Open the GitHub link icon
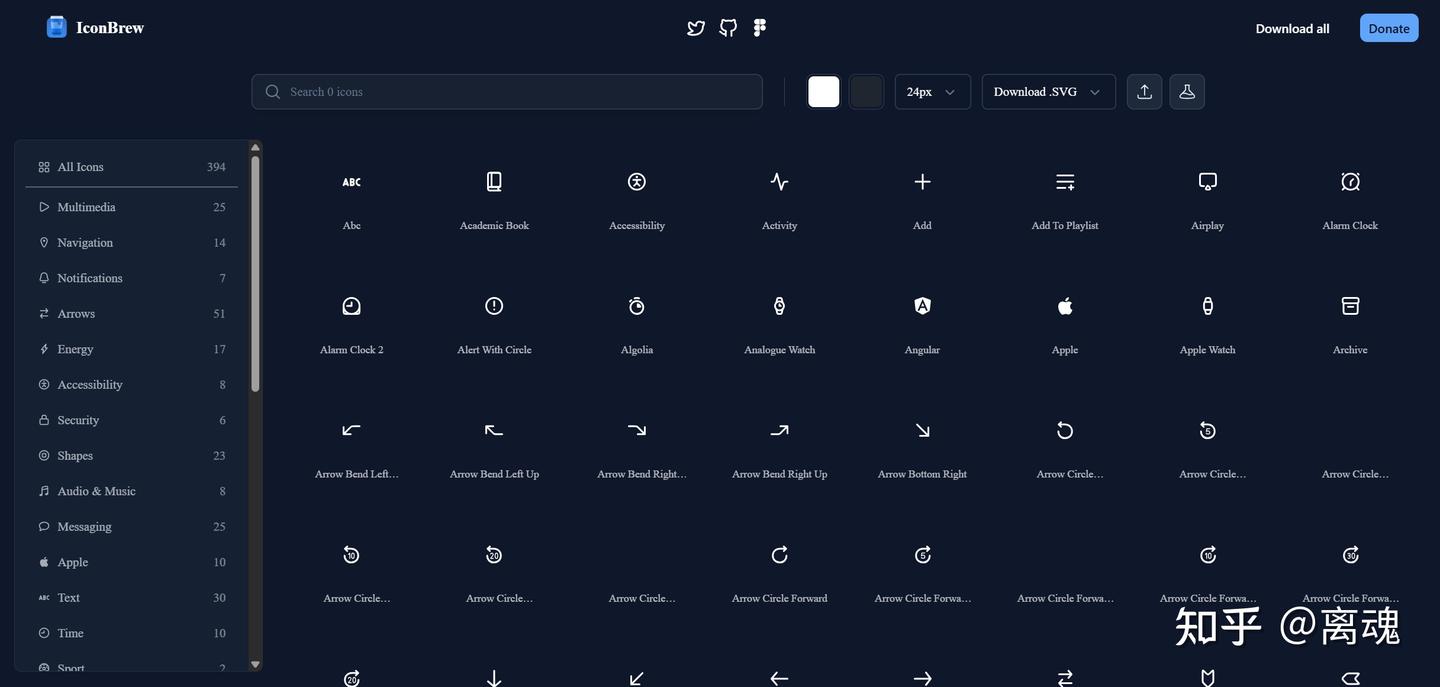The image size is (1440, 687). click(728, 28)
